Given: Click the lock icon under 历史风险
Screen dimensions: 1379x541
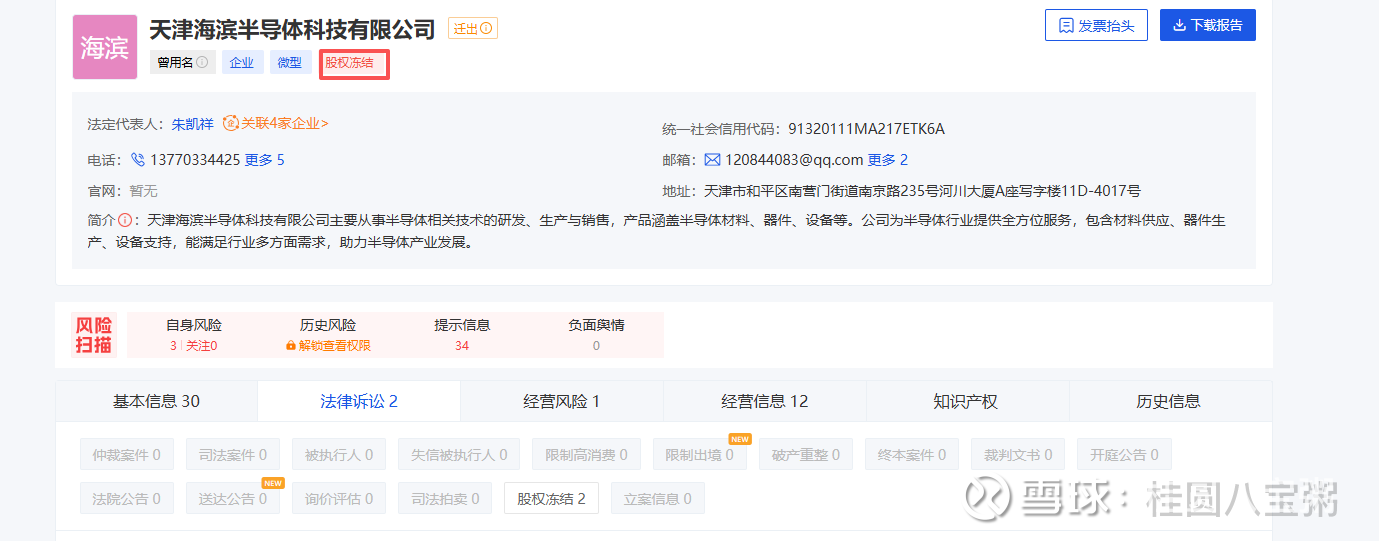Looking at the screenshot, I should [x=291, y=346].
